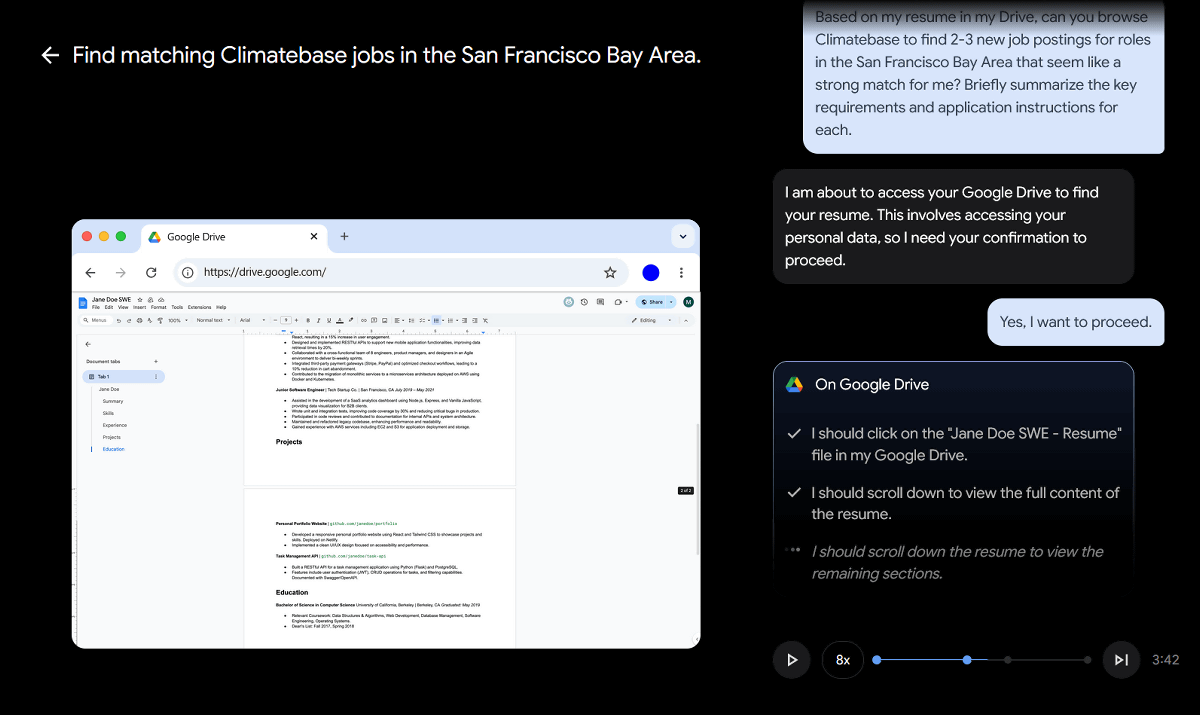Click the Education heading in the document

[x=292, y=592]
